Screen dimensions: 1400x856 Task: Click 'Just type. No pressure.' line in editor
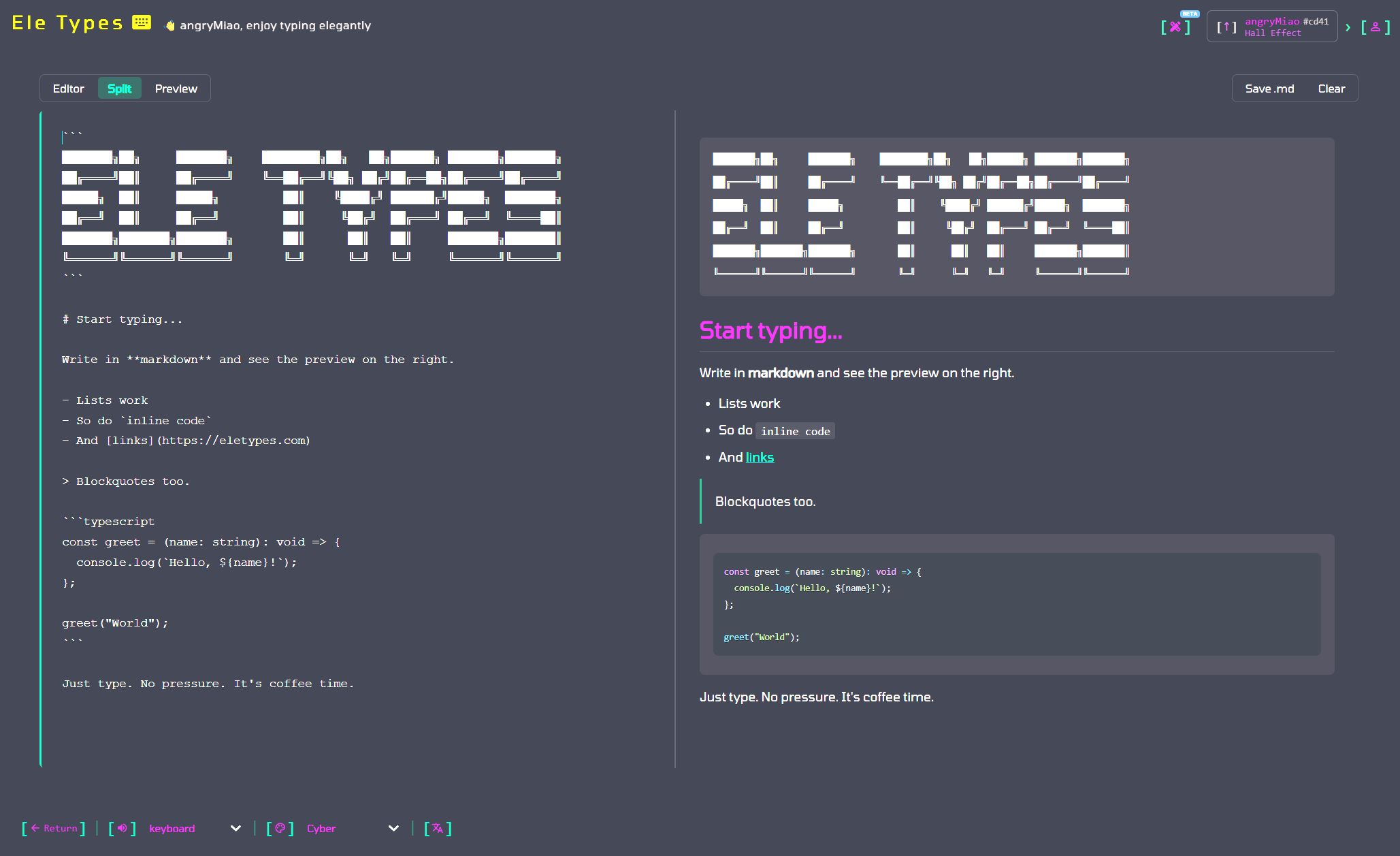pos(208,684)
